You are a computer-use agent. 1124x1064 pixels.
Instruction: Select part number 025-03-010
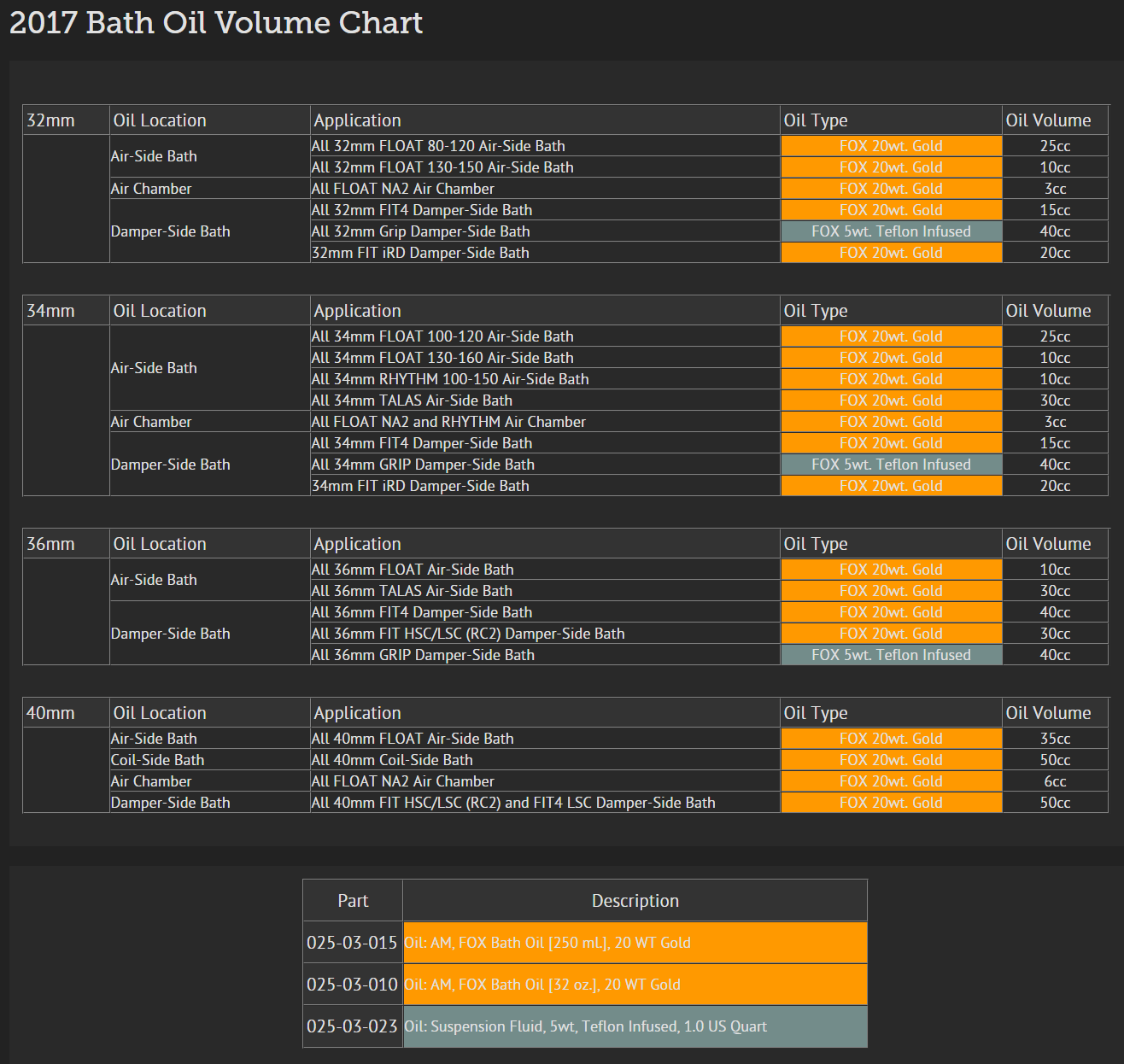point(352,985)
